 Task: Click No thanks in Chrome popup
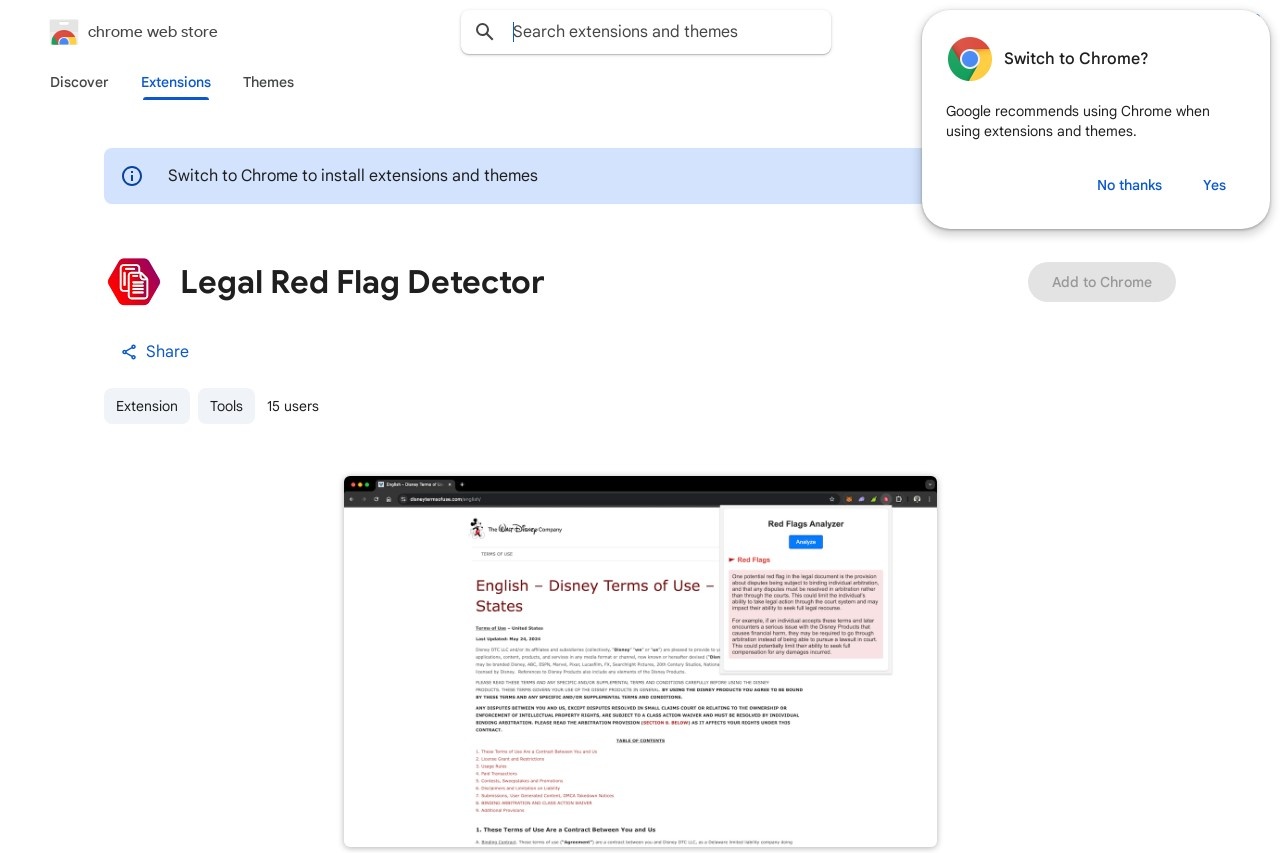tap(1129, 185)
